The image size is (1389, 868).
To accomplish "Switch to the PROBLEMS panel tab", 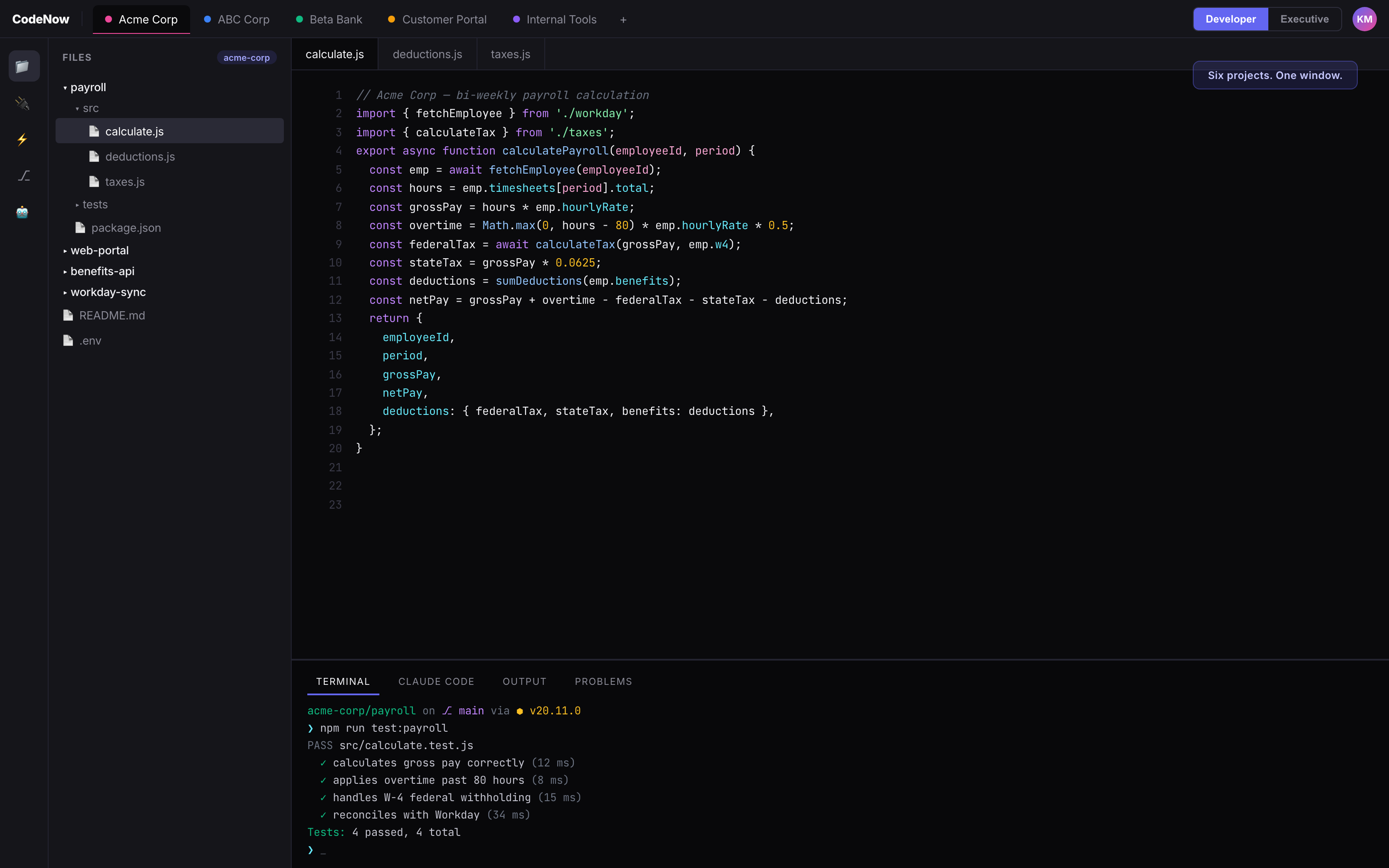I will click(603, 681).
